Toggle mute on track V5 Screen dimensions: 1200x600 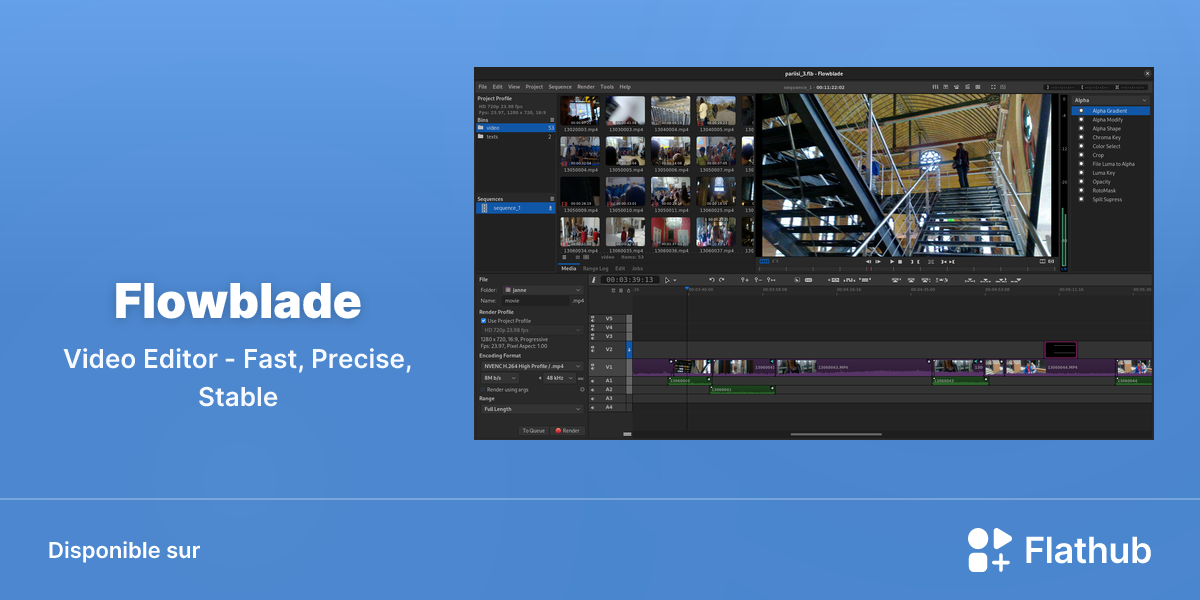pos(592,319)
